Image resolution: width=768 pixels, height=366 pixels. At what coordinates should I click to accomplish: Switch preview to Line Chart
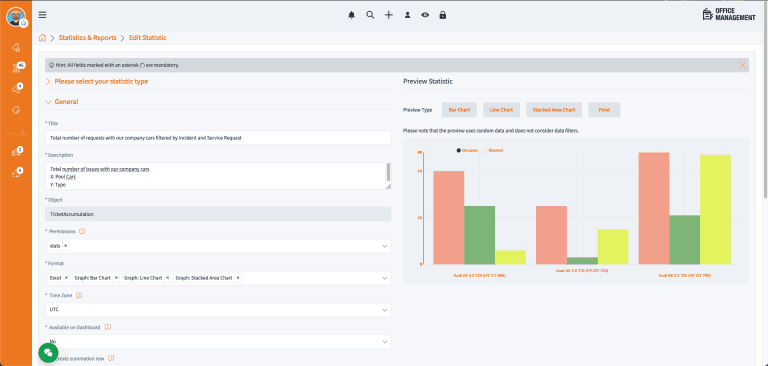[501, 110]
